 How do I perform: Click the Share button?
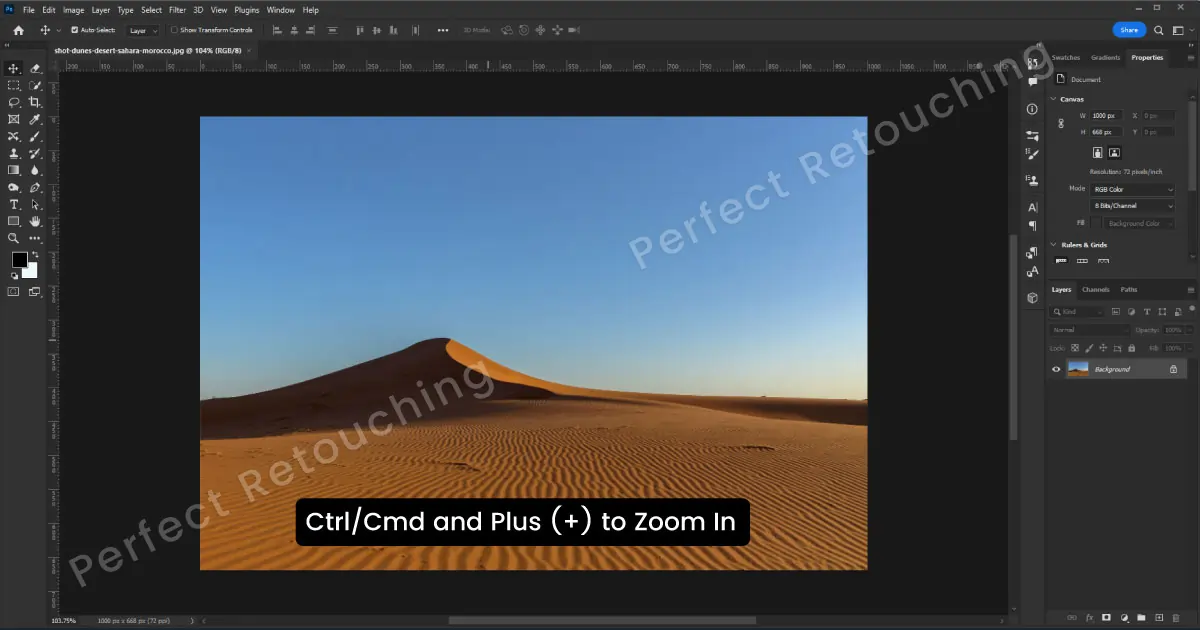tap(1129, 30)
